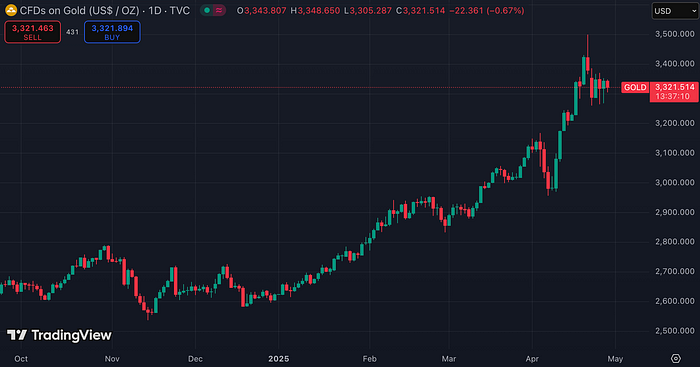Click the 2,700.000 price axis label
The image size is (700, 367).
(x=675, y=271)
